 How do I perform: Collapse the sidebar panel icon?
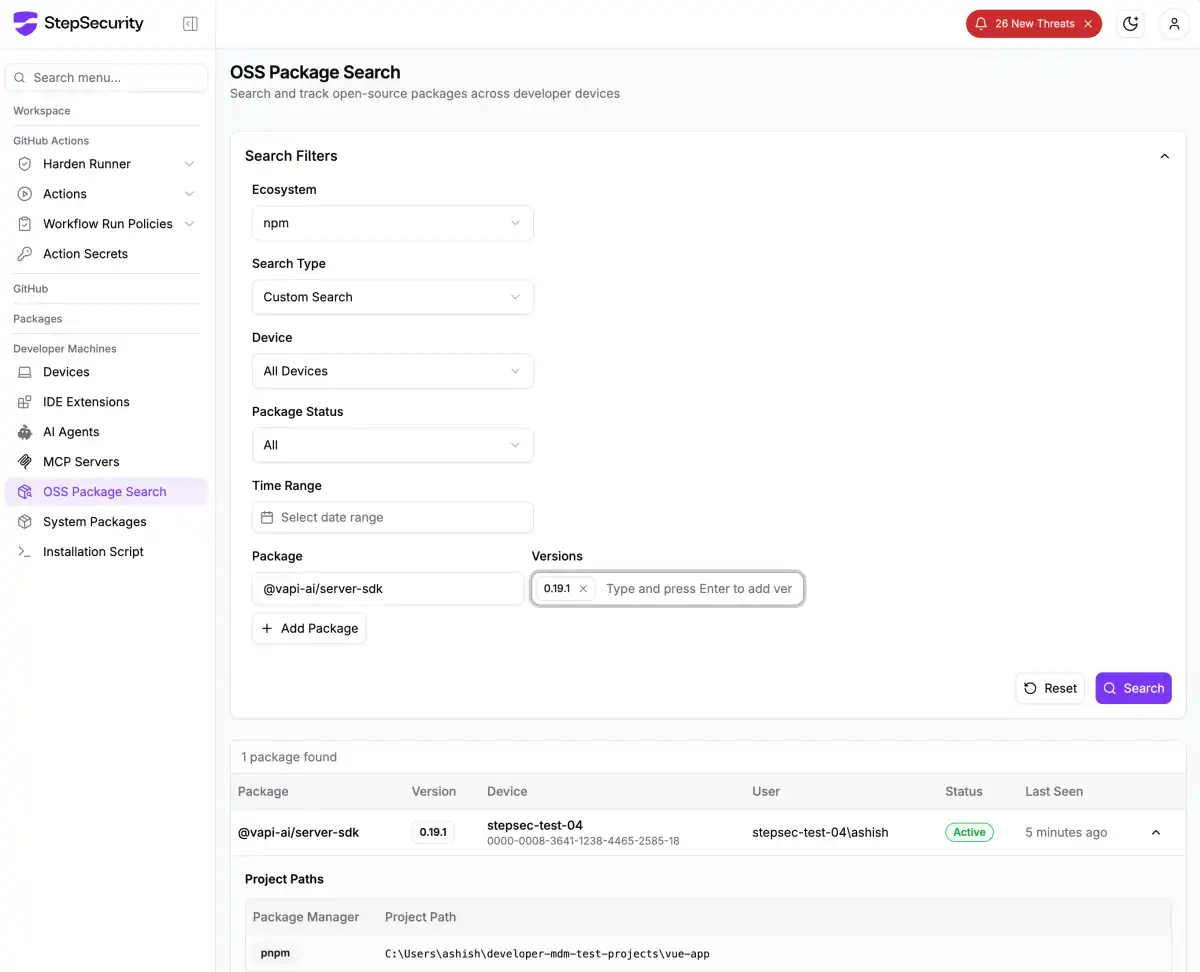190,24
